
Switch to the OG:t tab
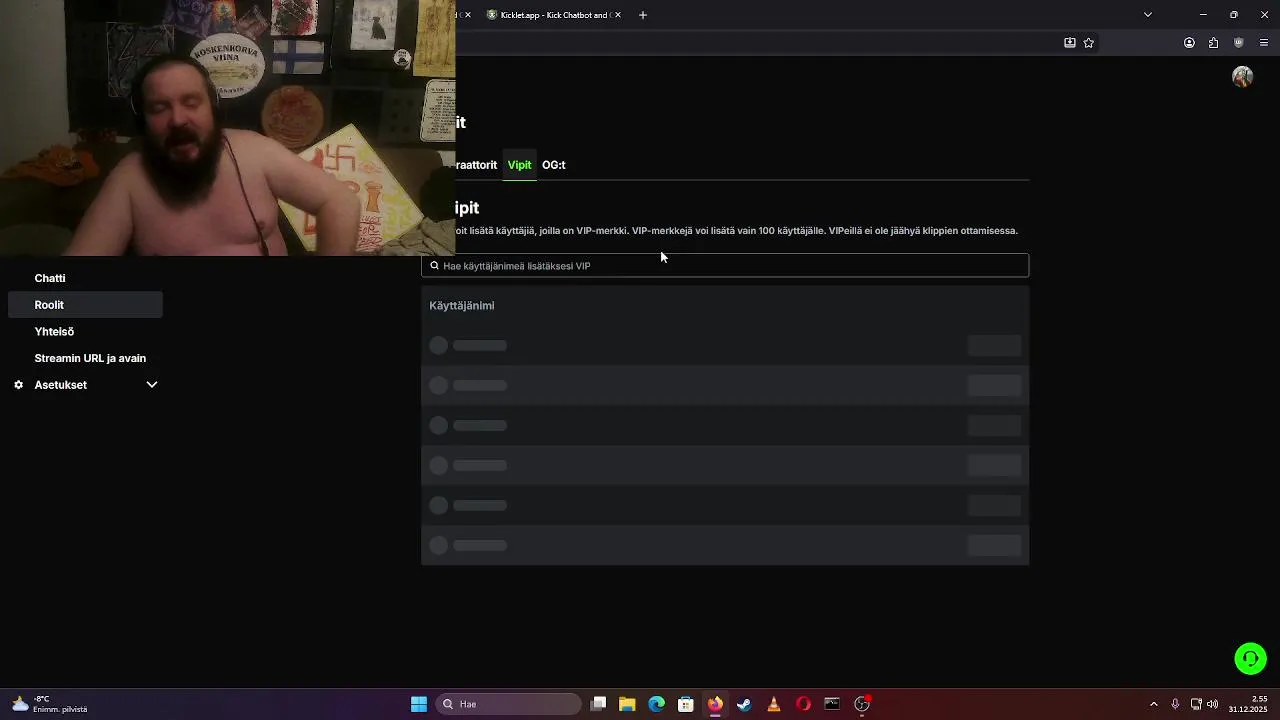click(553, 165)
